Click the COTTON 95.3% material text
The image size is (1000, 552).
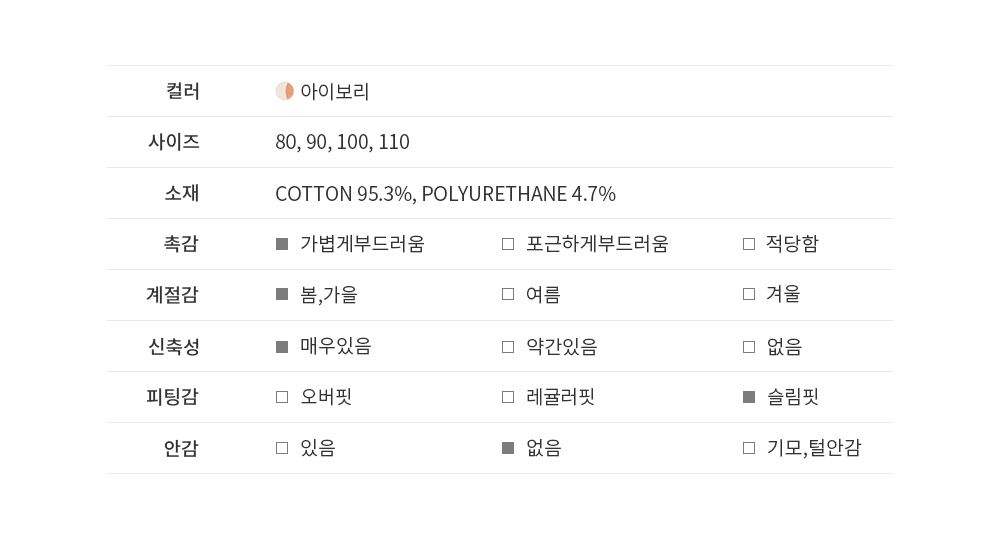344,194
